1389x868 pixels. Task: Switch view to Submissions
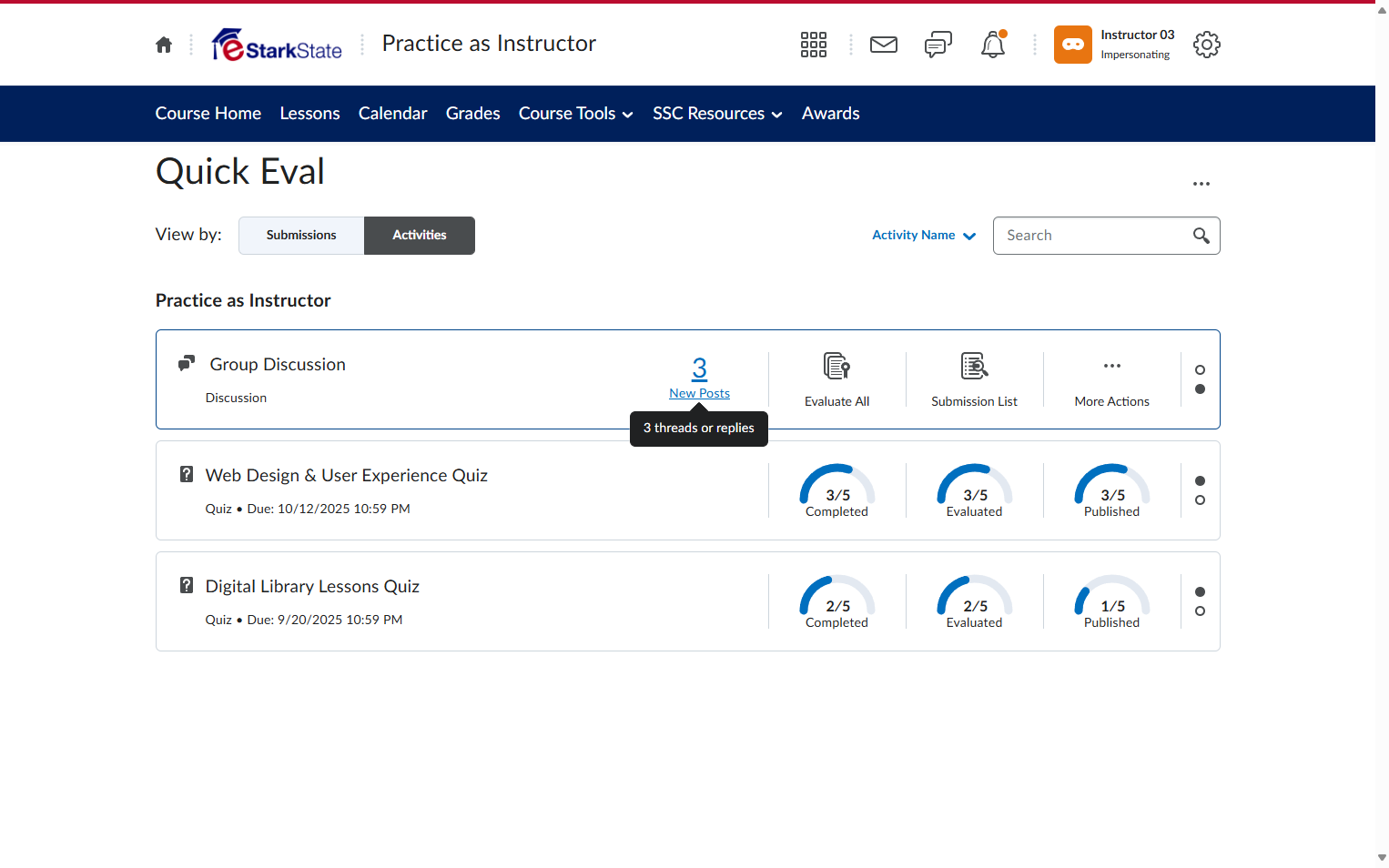pyautogui.click(x=301, y=236)
